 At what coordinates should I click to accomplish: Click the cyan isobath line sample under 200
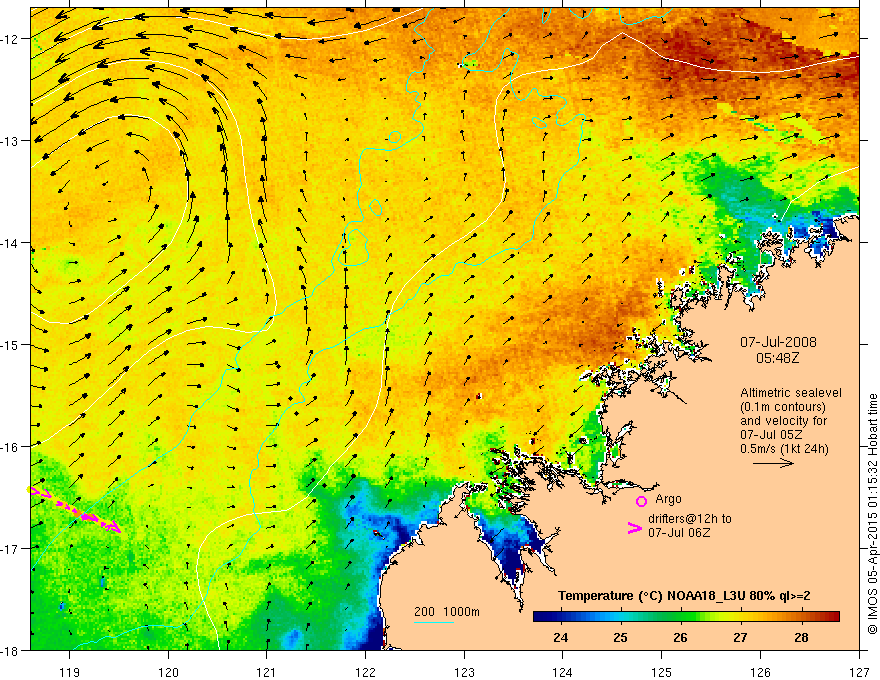[x=433, y=622]
